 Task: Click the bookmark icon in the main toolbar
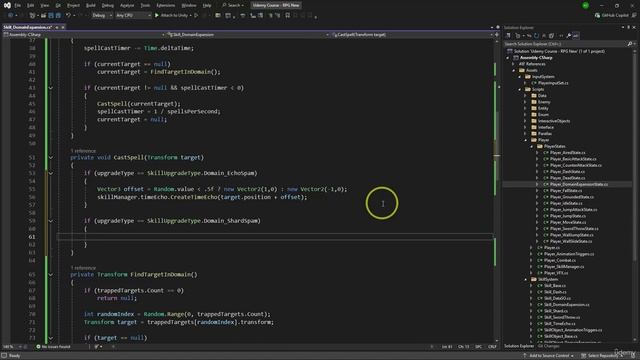click(x=287, y=16)
